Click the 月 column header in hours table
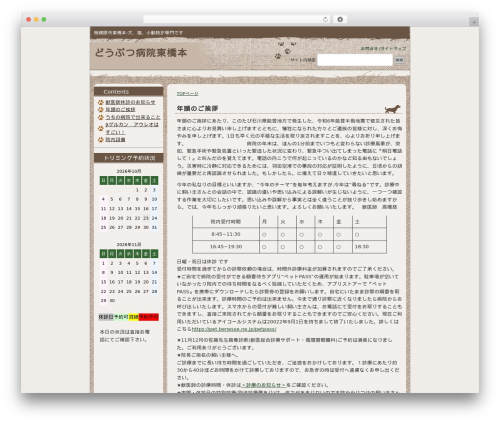 [x=268, y=222]
